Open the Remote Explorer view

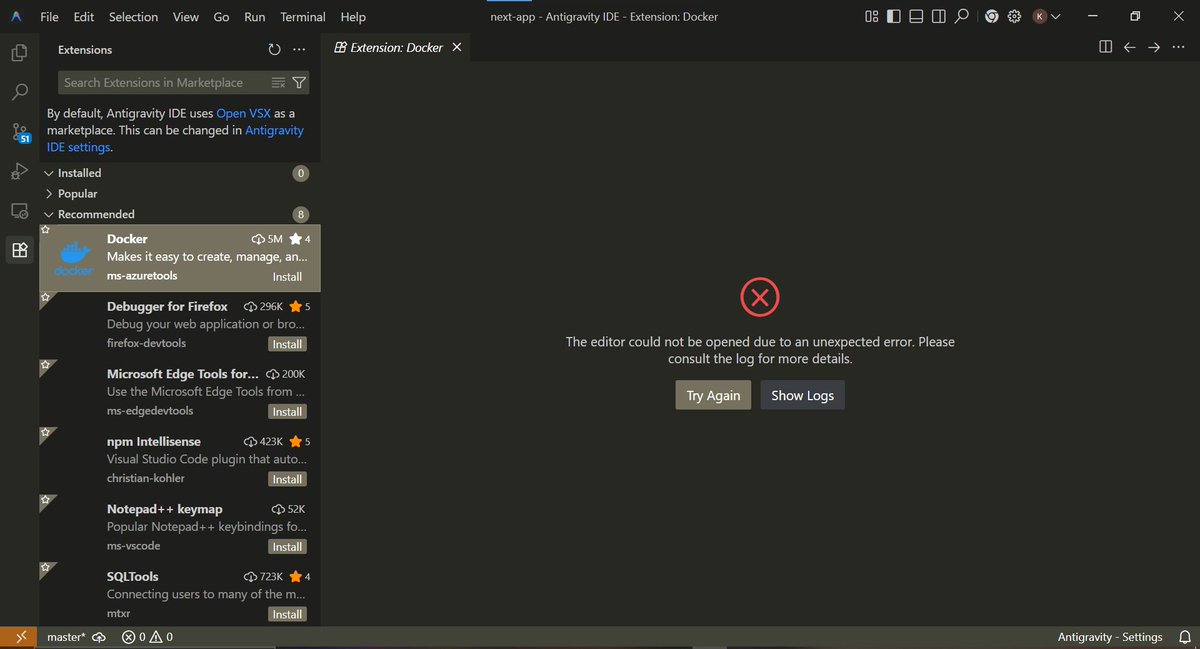[x=19, y=211]
